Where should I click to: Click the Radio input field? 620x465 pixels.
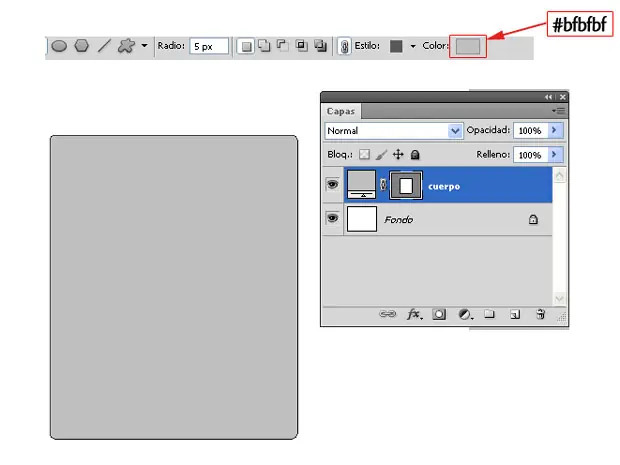point(209,46)
